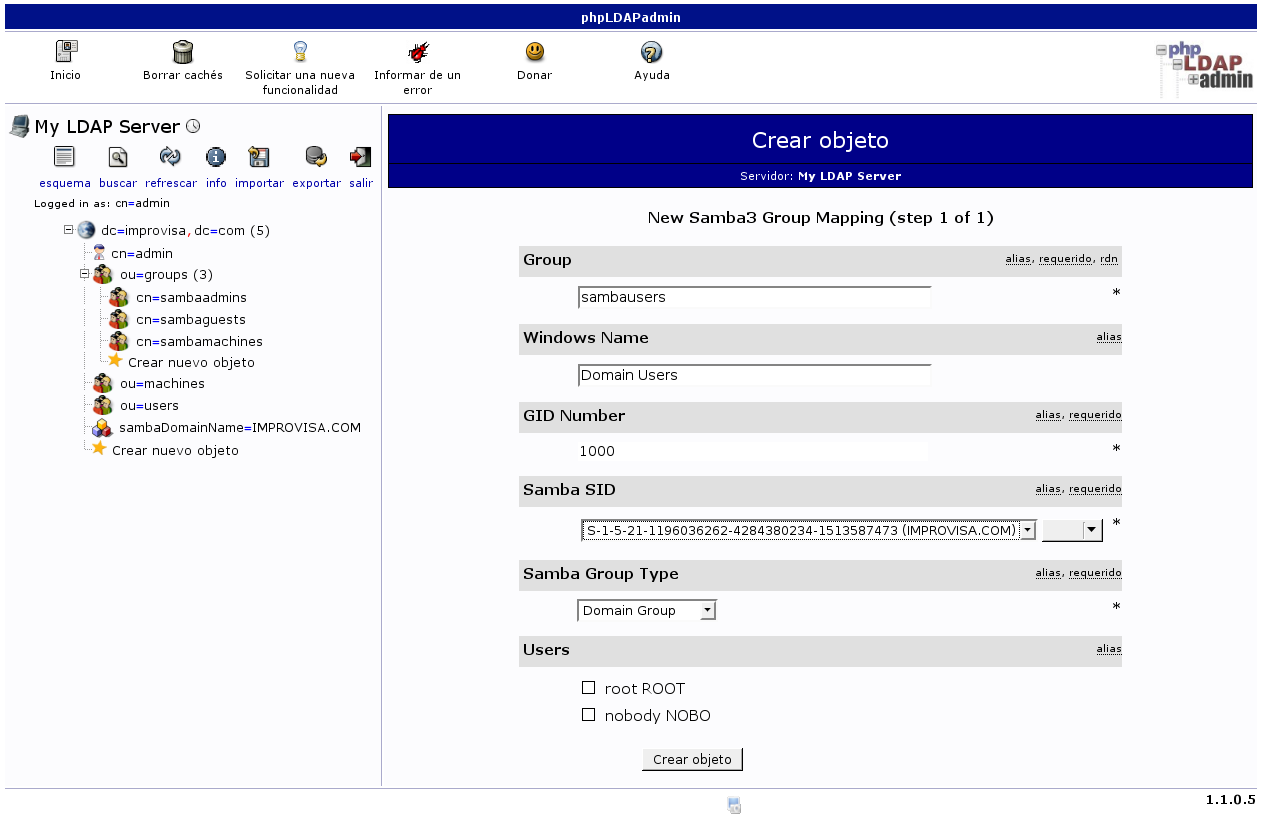The image size is (1263, 822).
Task: Click the clock icon beside My LDAP Server
Action: click(193, 126)
